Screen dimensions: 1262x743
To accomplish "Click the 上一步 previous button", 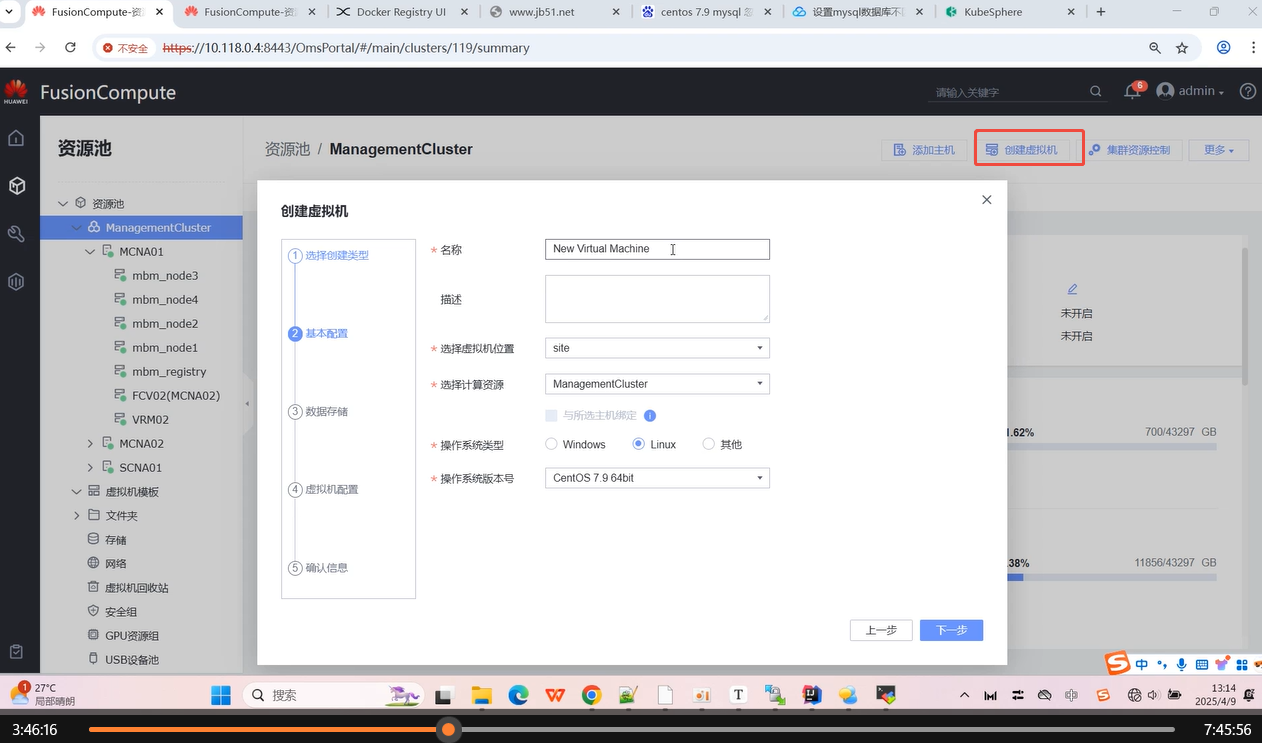I will tap(881, 630).
